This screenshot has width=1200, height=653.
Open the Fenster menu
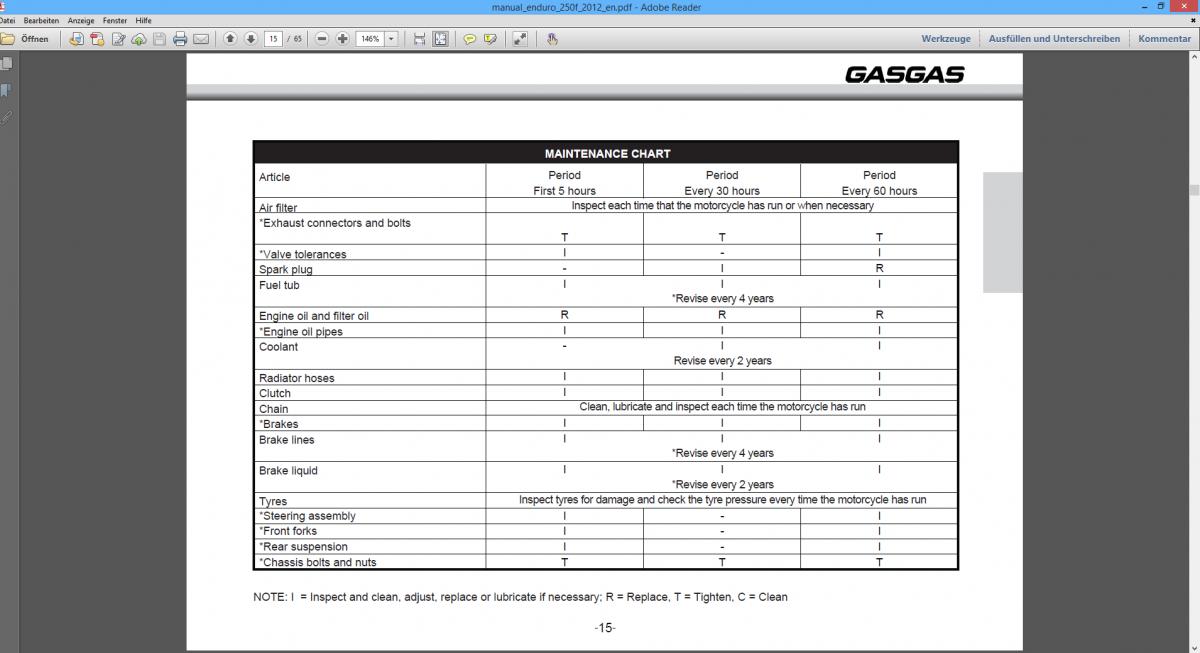[115, 20]
